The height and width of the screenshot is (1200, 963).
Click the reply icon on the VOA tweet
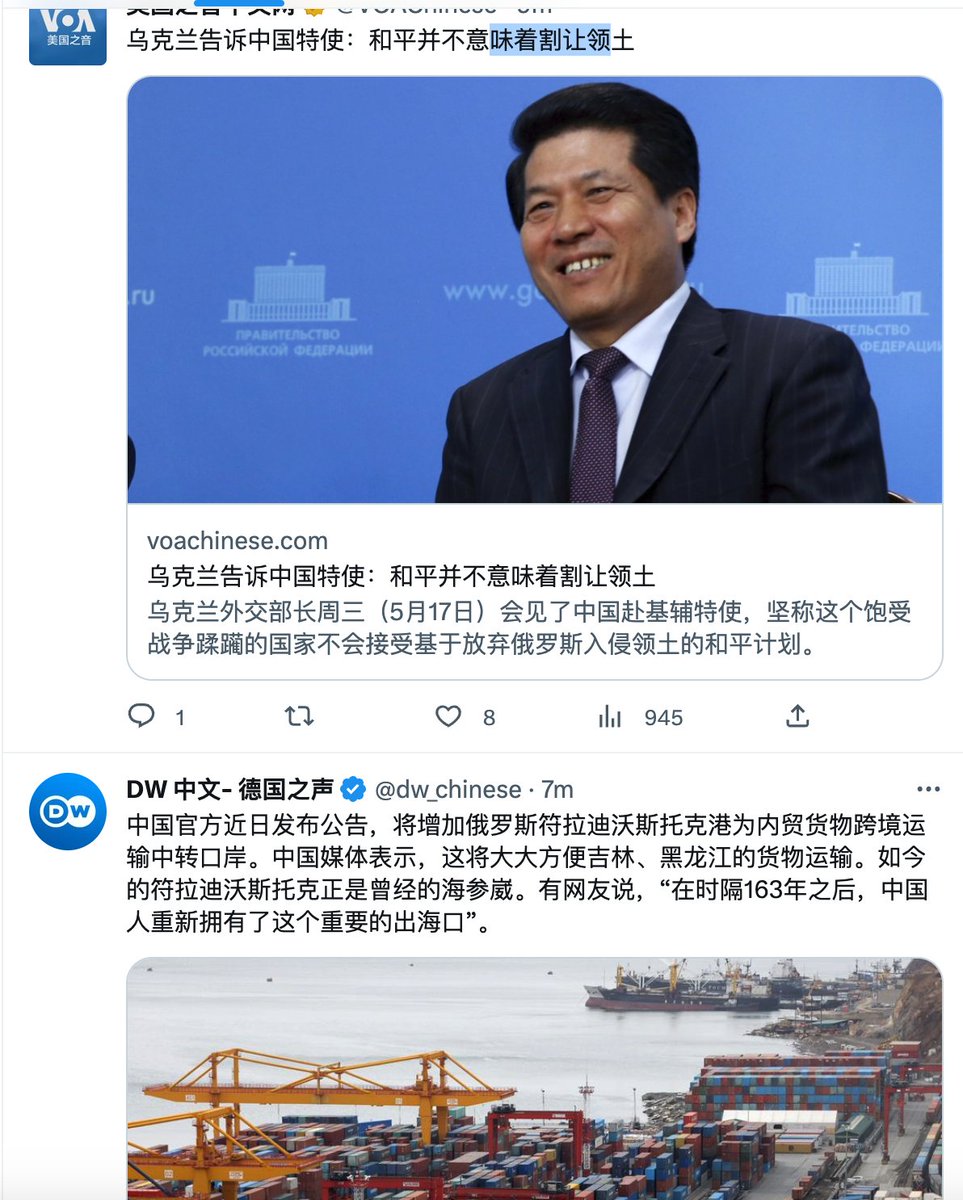tap(142, 716)
